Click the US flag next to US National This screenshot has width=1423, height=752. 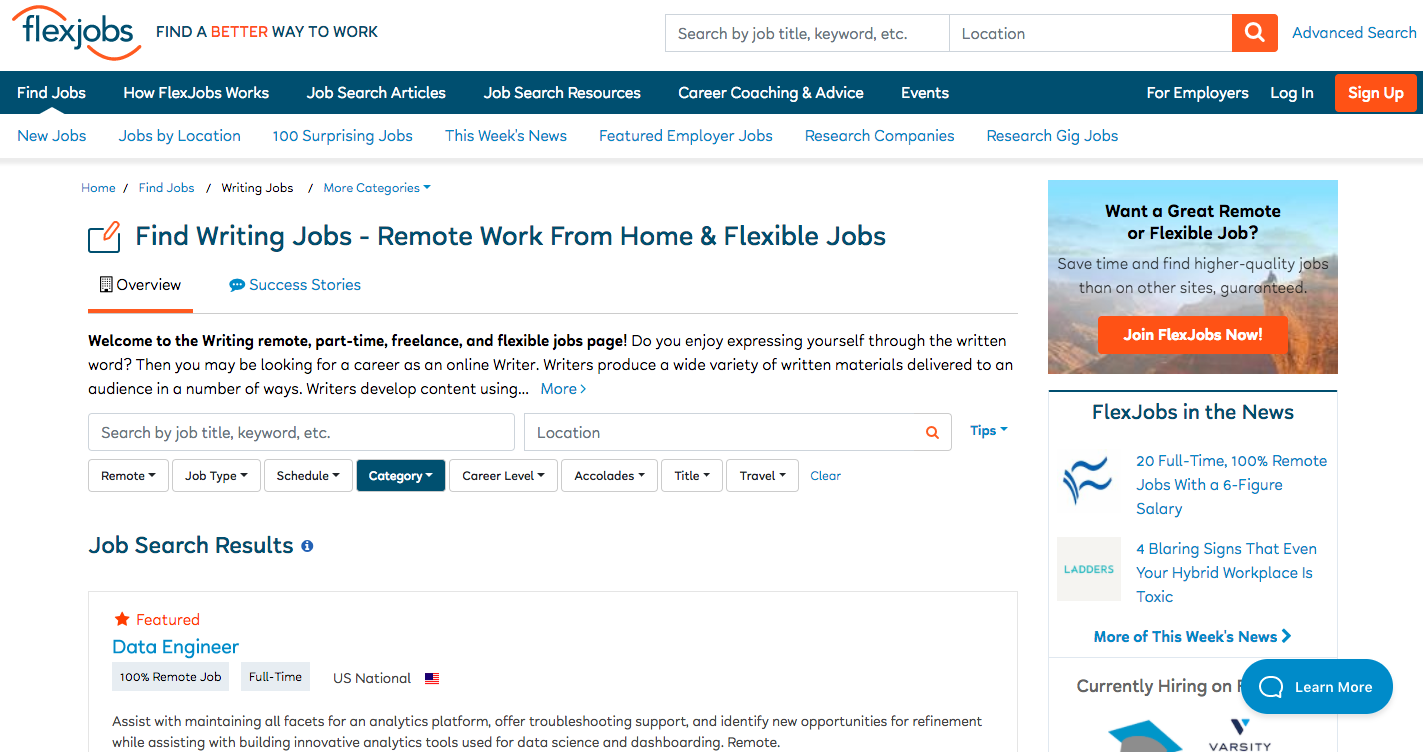(431, 678)
